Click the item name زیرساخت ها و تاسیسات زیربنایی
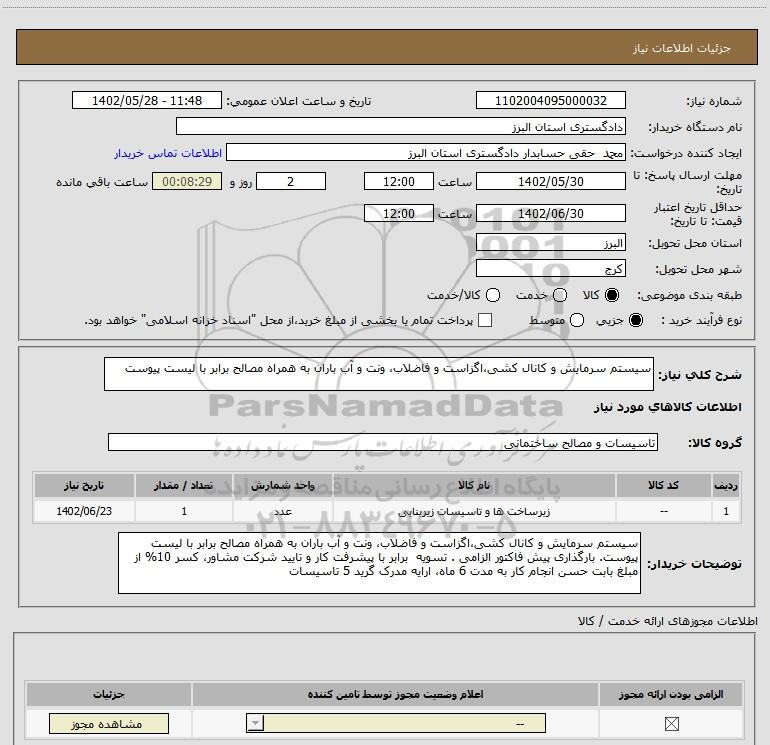 coord(474,511)
